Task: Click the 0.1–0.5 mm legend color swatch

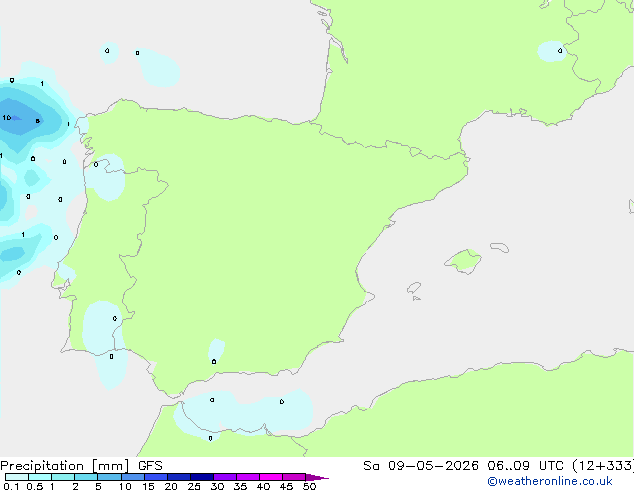Action: [17, 477]
